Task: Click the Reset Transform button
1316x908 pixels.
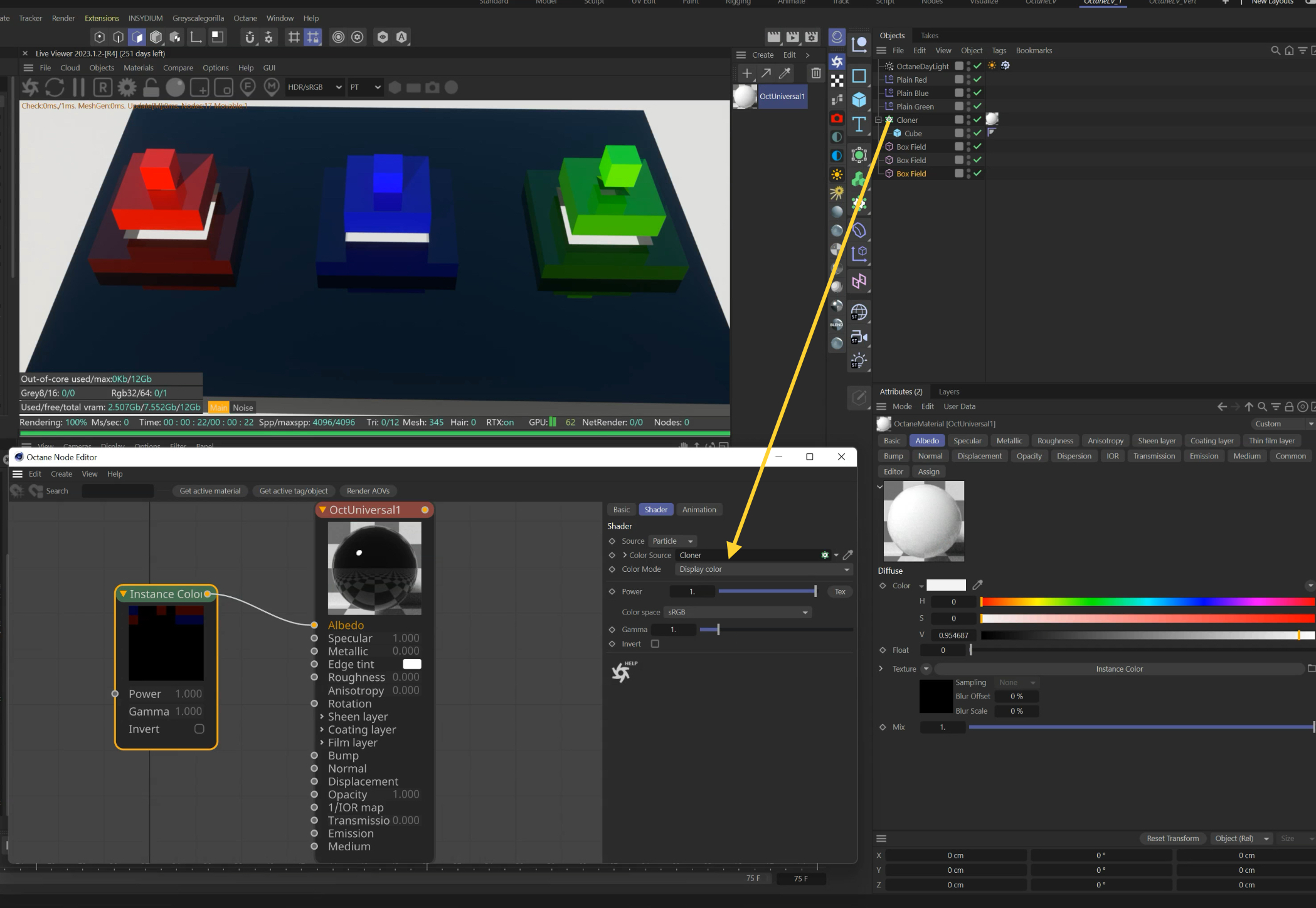Action: point(1172,838)
